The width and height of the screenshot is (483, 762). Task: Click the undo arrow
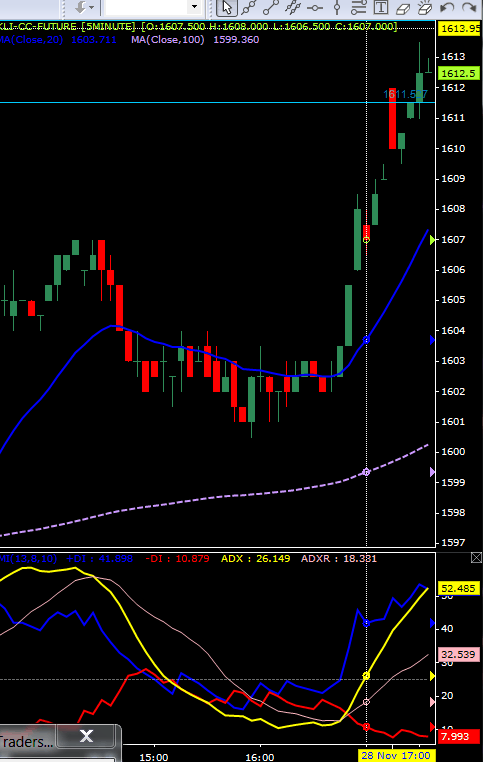[x=447, y=7]
